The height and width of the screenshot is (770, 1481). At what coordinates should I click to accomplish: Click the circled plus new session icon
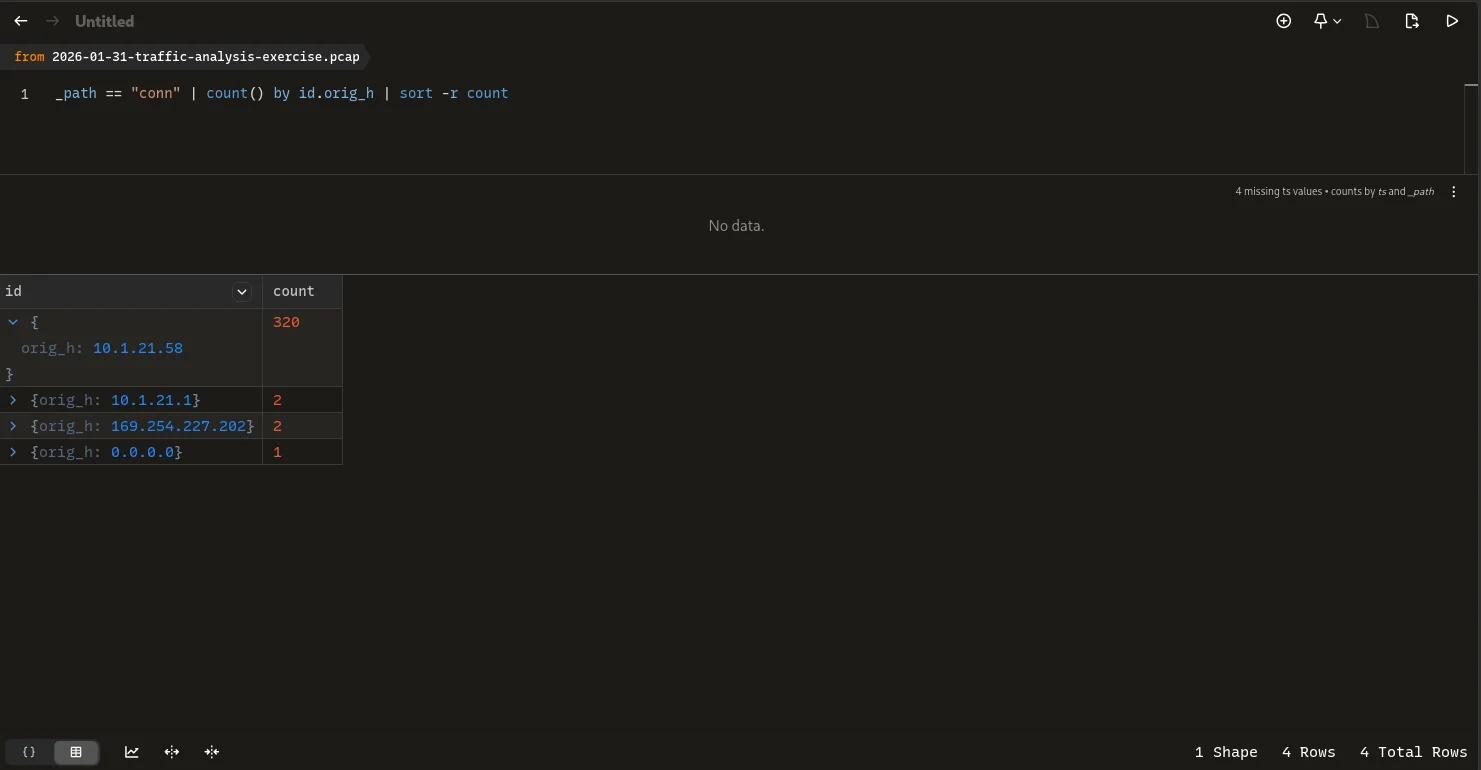click(1283, 21)
